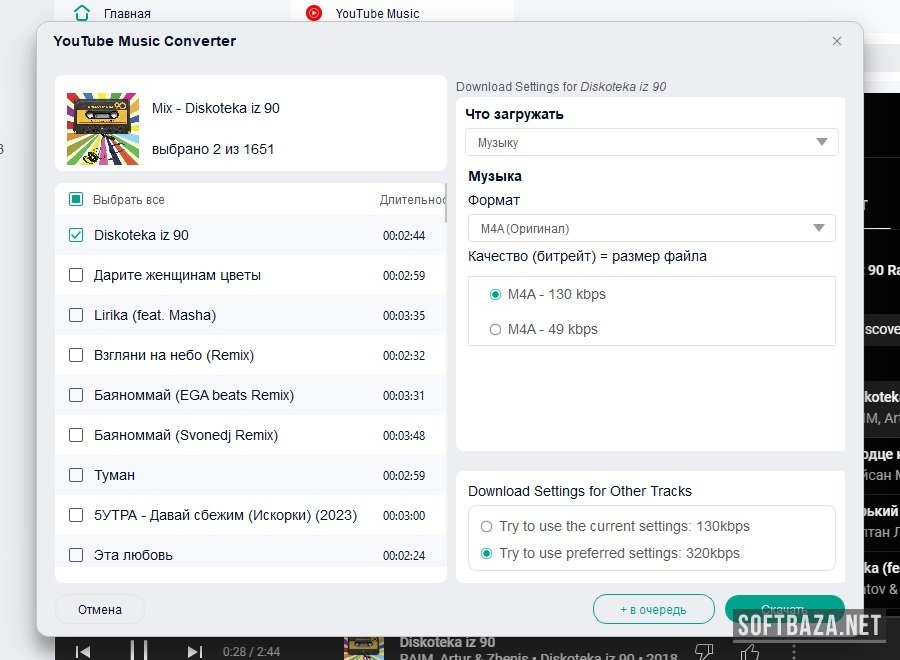Image resolution: width=900 pixels, height=660 pixels.
Task: Click the YouTube Music logo icon
Action: click(314, 13)
